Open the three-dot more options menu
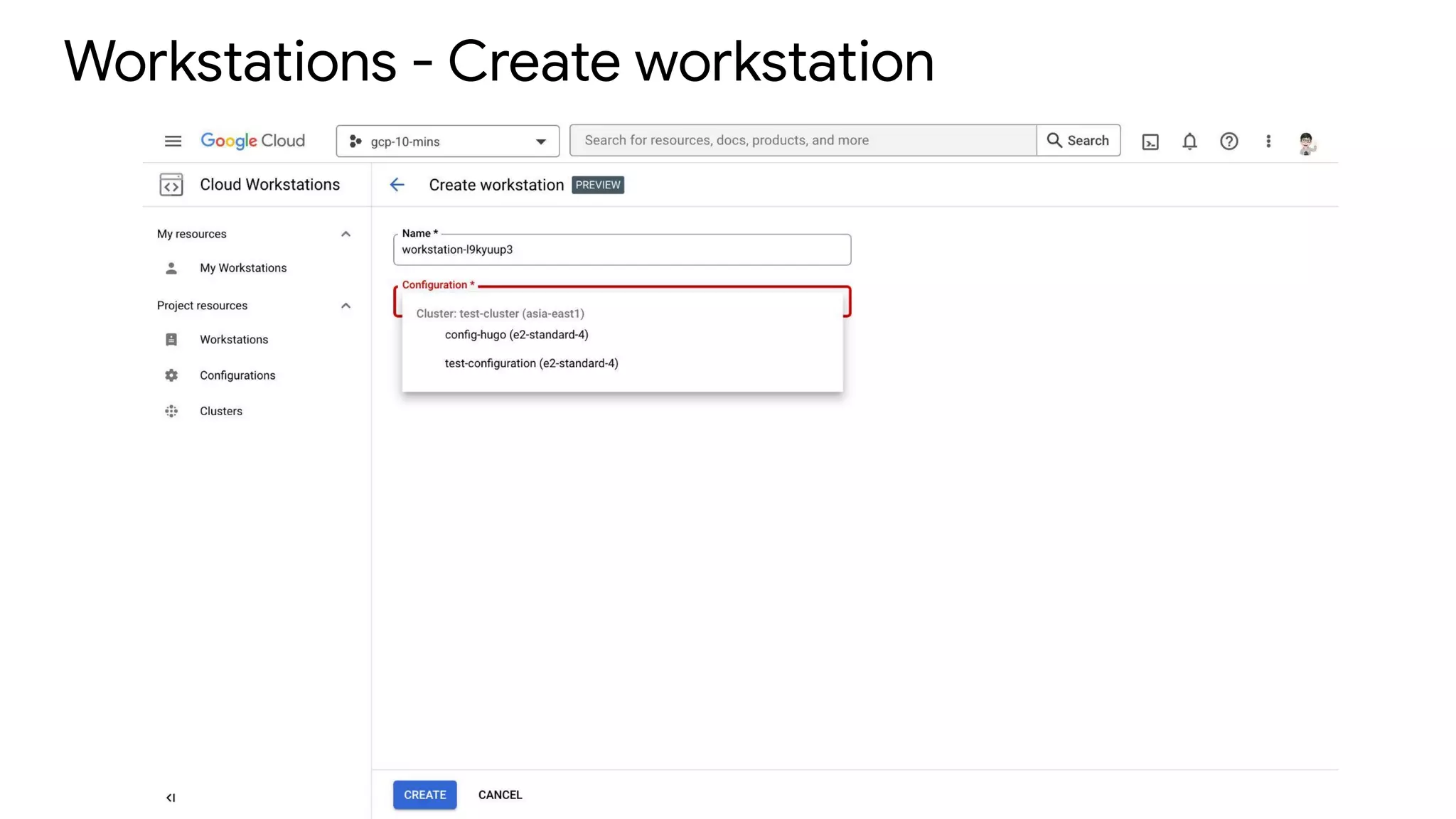Screen dimensions: 1456x819 (1268, 141)
